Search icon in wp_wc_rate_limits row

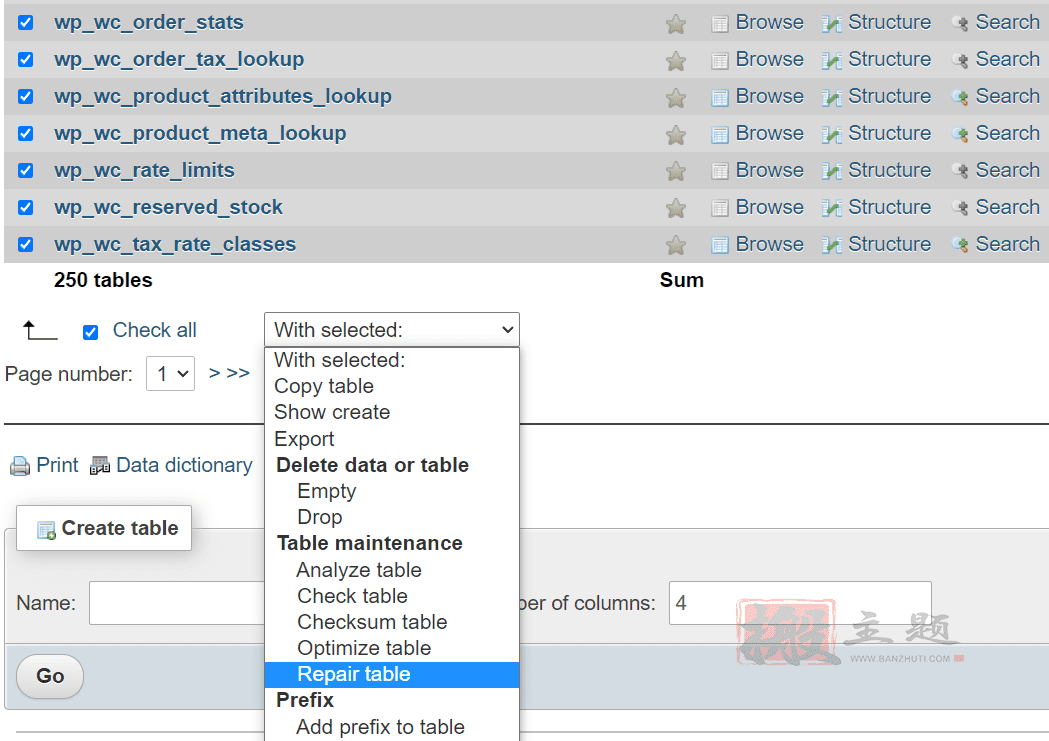click(960, 171)
